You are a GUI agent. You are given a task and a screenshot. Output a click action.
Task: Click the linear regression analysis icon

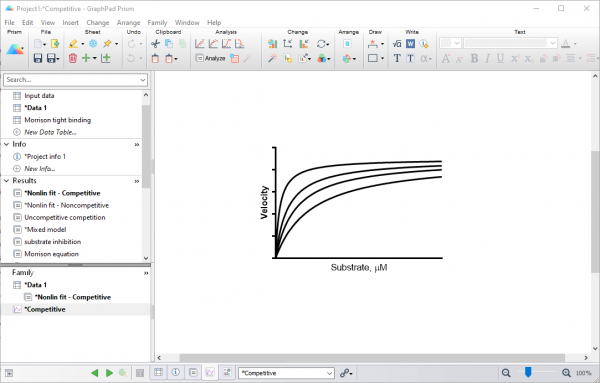200,44
